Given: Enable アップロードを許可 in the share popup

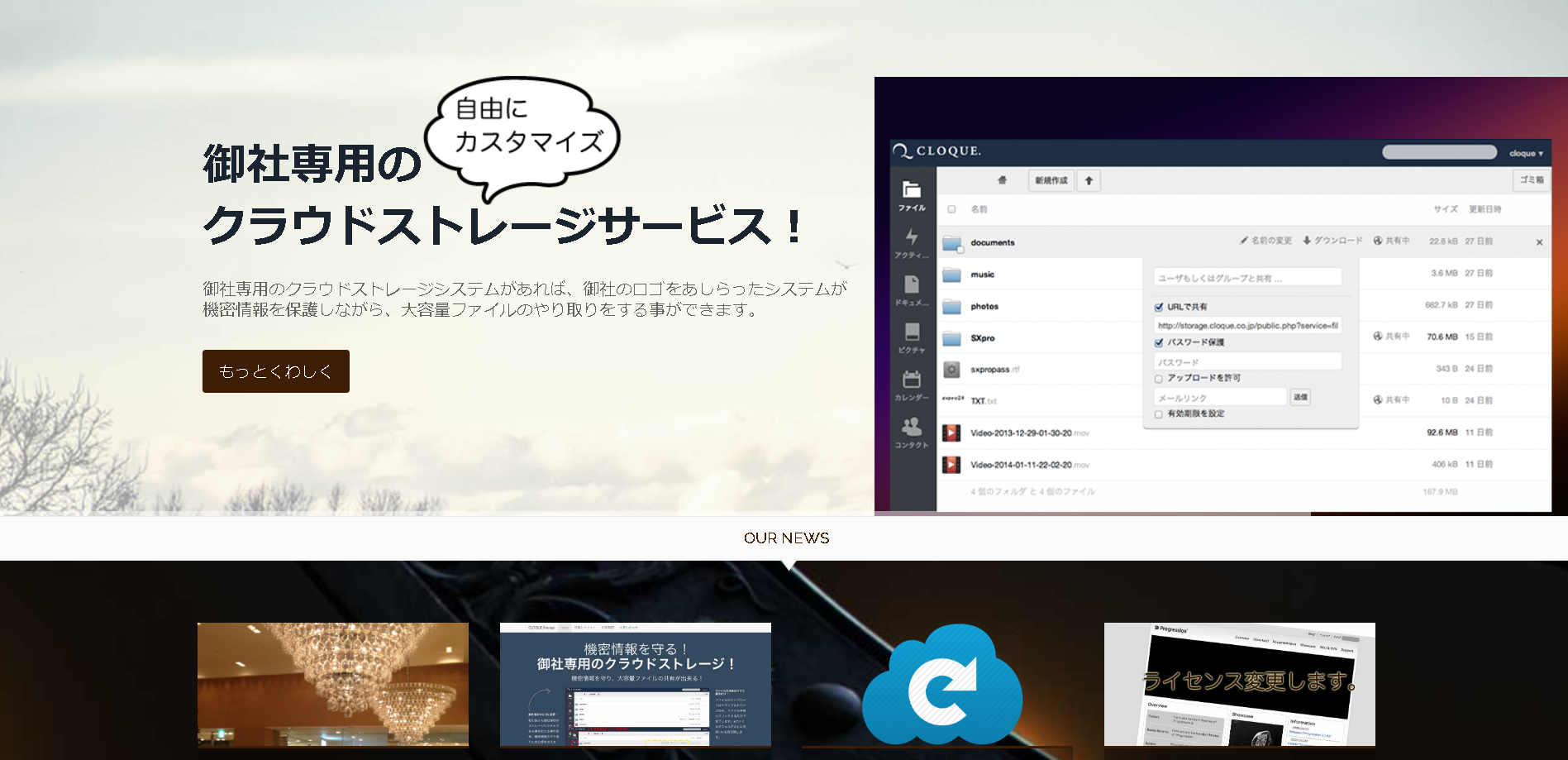Looking at the screenshot, I should [x=1157, y=378].
